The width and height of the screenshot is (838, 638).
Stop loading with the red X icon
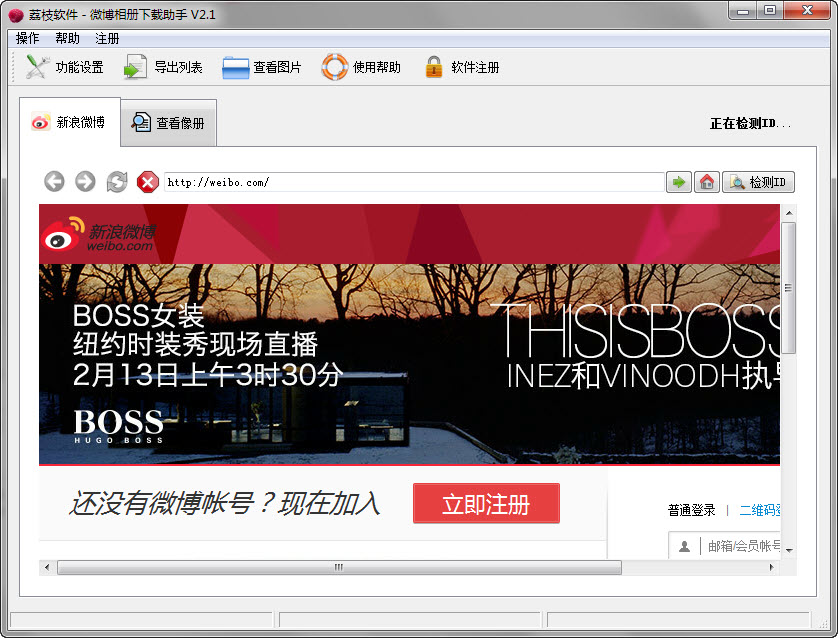tap(148, 182)
